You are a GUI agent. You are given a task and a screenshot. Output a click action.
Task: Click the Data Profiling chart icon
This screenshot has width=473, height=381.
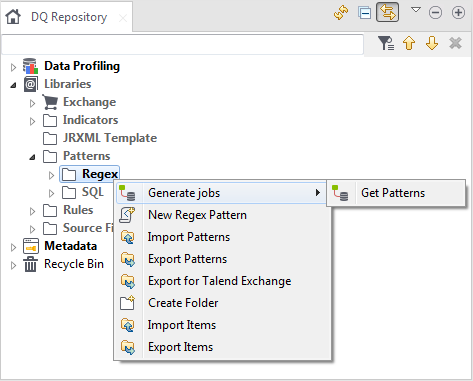30,66
